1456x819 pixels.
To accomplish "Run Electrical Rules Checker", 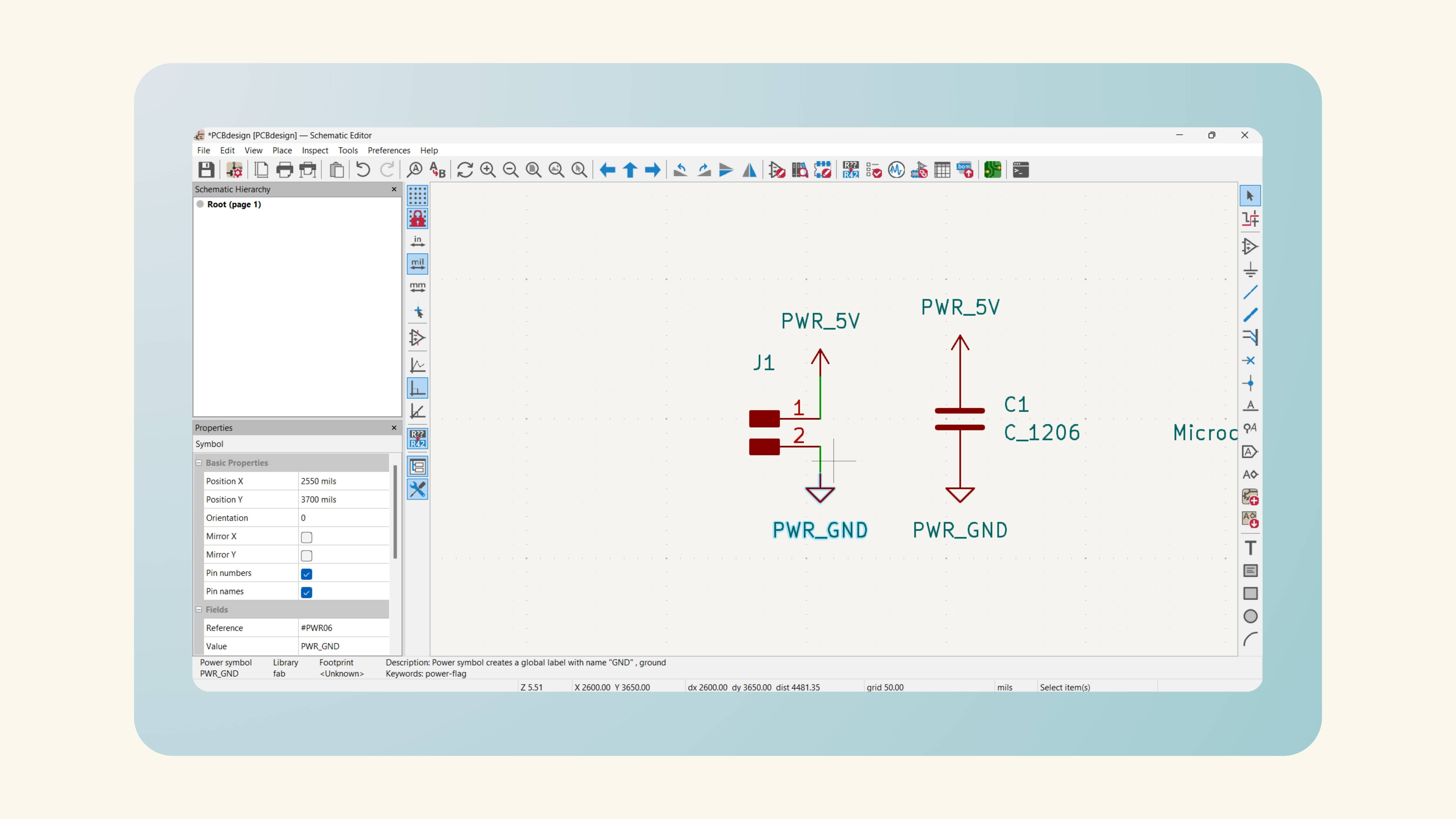I will coord(874,170).
